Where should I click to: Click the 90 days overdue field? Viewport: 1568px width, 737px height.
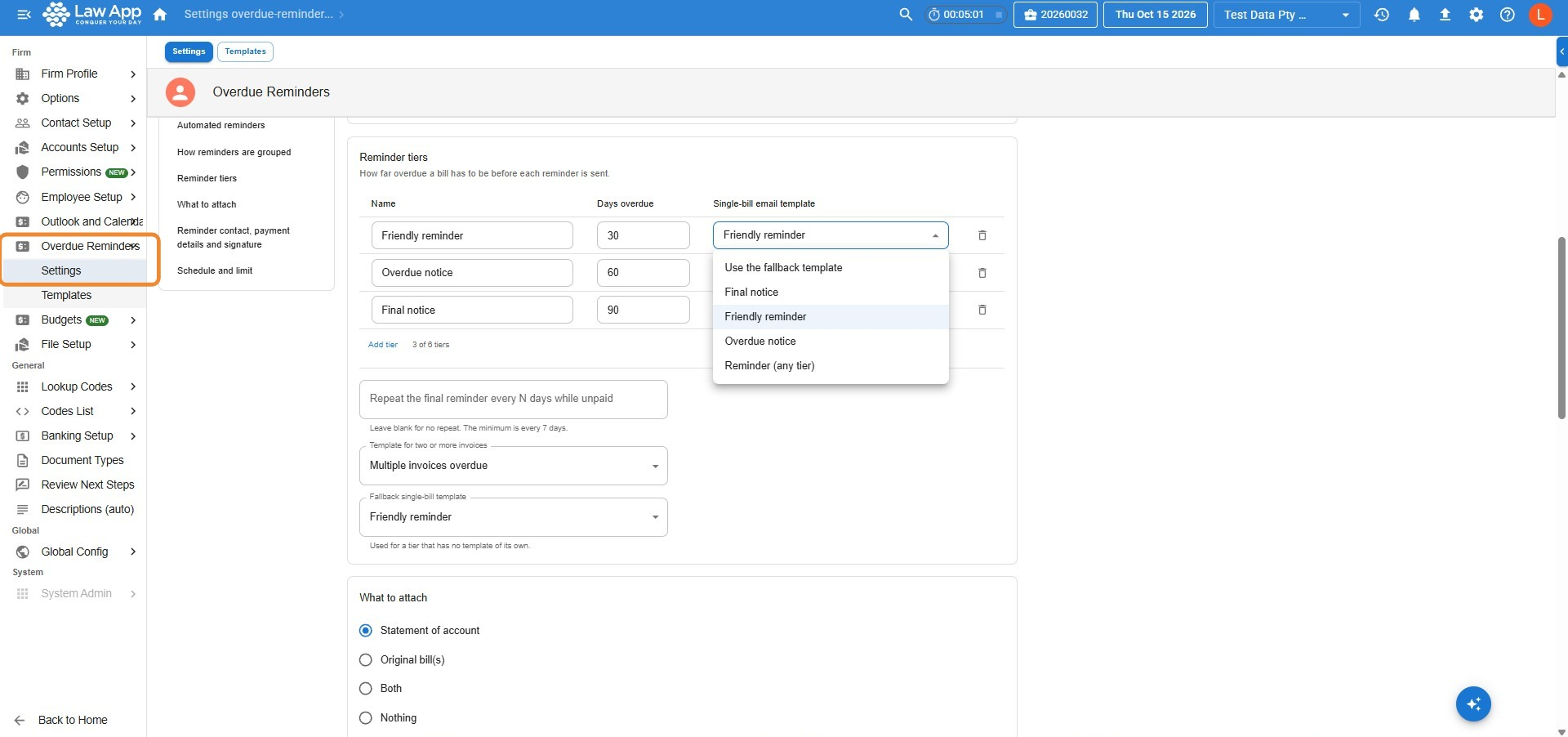(644, 310)
